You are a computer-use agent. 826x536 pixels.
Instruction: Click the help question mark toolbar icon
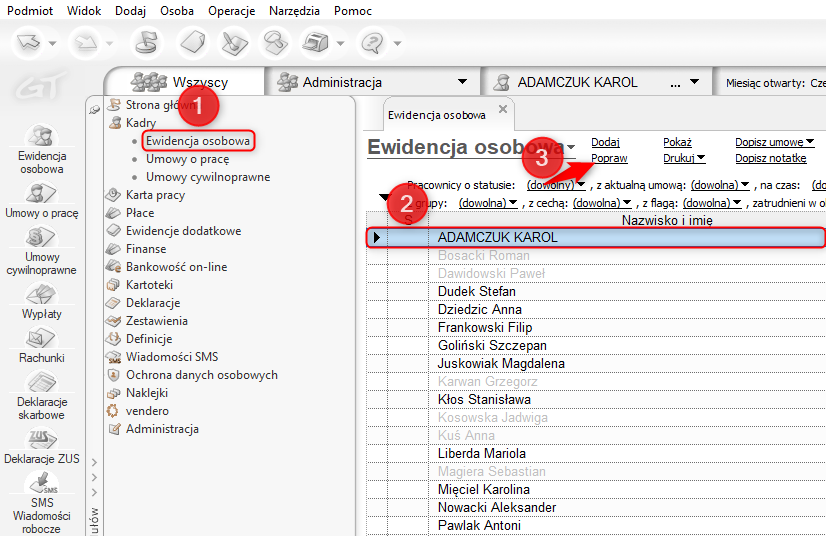pos(373,43)
